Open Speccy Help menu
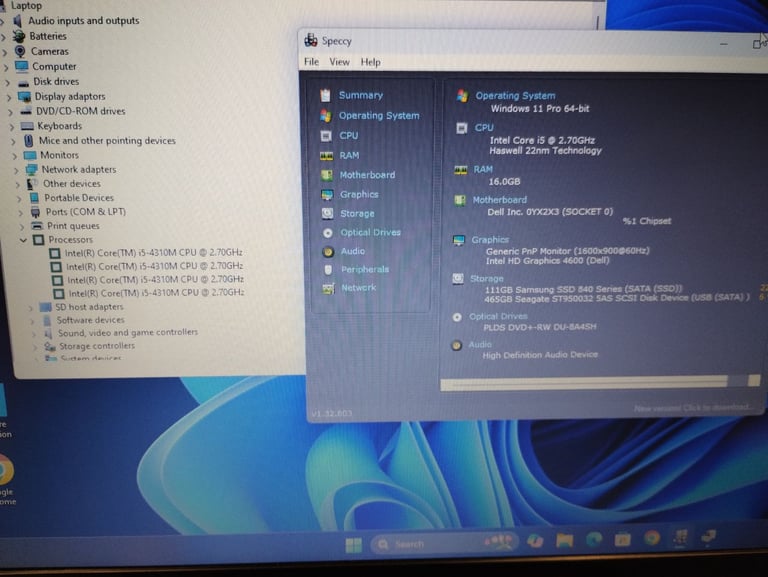768x577 pixels. click(x=370, y=62)
